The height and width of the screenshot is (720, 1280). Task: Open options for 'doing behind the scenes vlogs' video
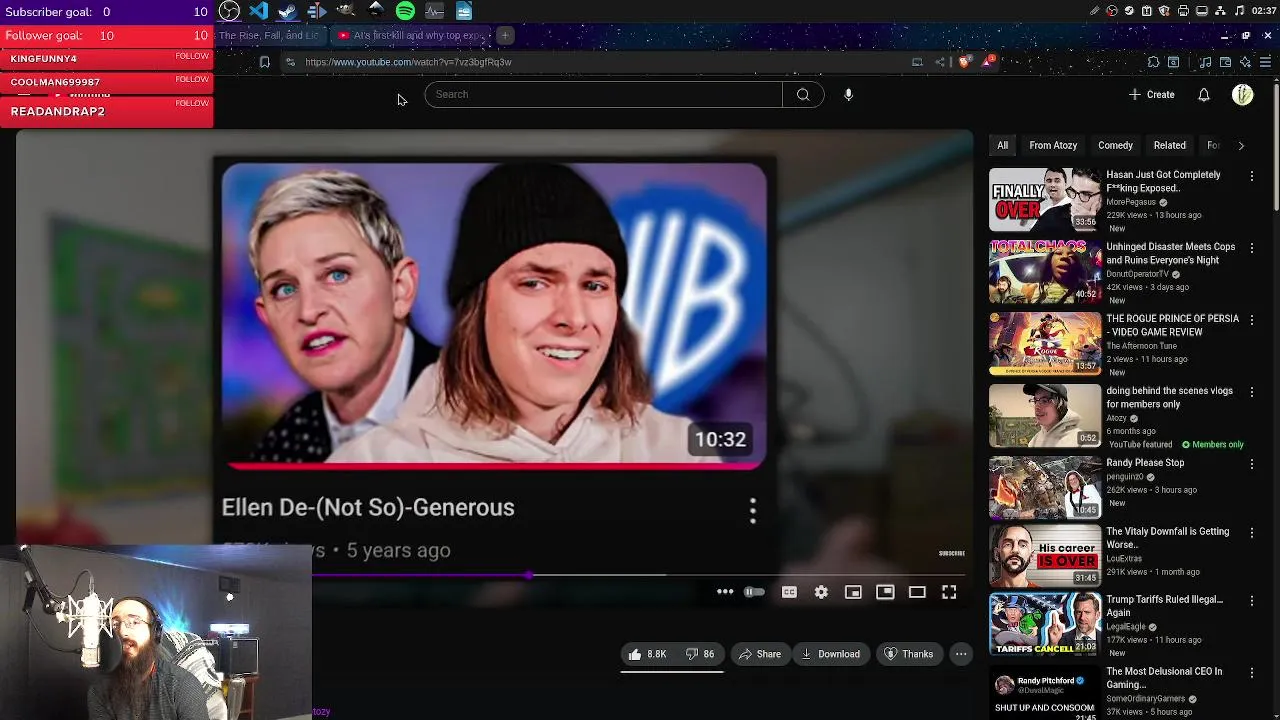pos(1252,392)
